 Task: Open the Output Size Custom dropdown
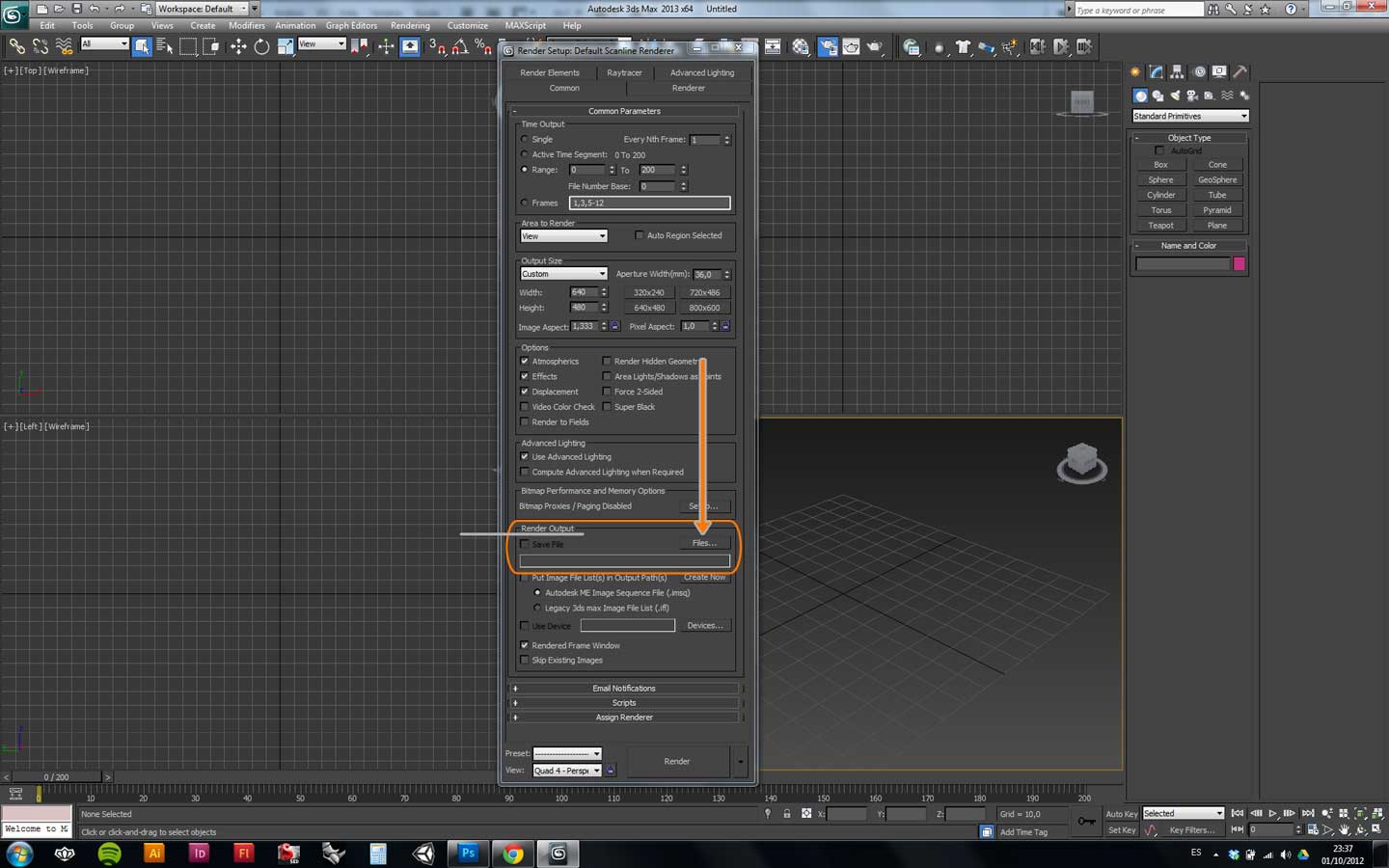pyautogui.click(x=563, y=274)
